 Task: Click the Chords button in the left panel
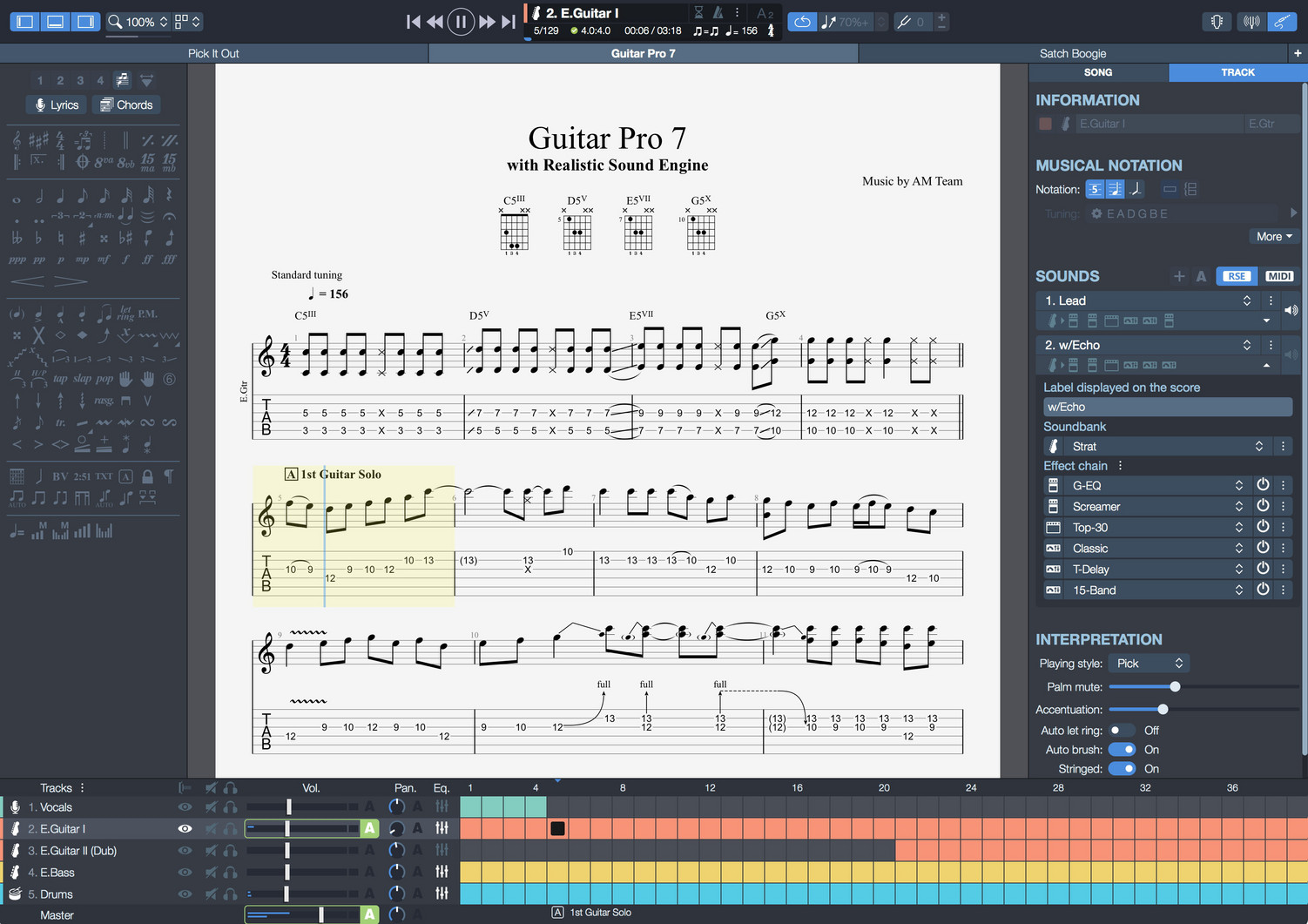(x=126, y=105)
